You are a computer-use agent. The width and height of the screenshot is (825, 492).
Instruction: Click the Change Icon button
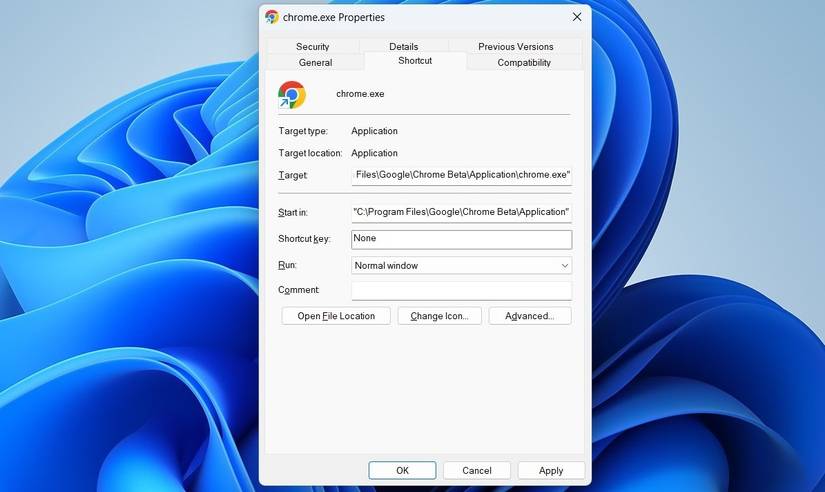click(x=439, y=316)
